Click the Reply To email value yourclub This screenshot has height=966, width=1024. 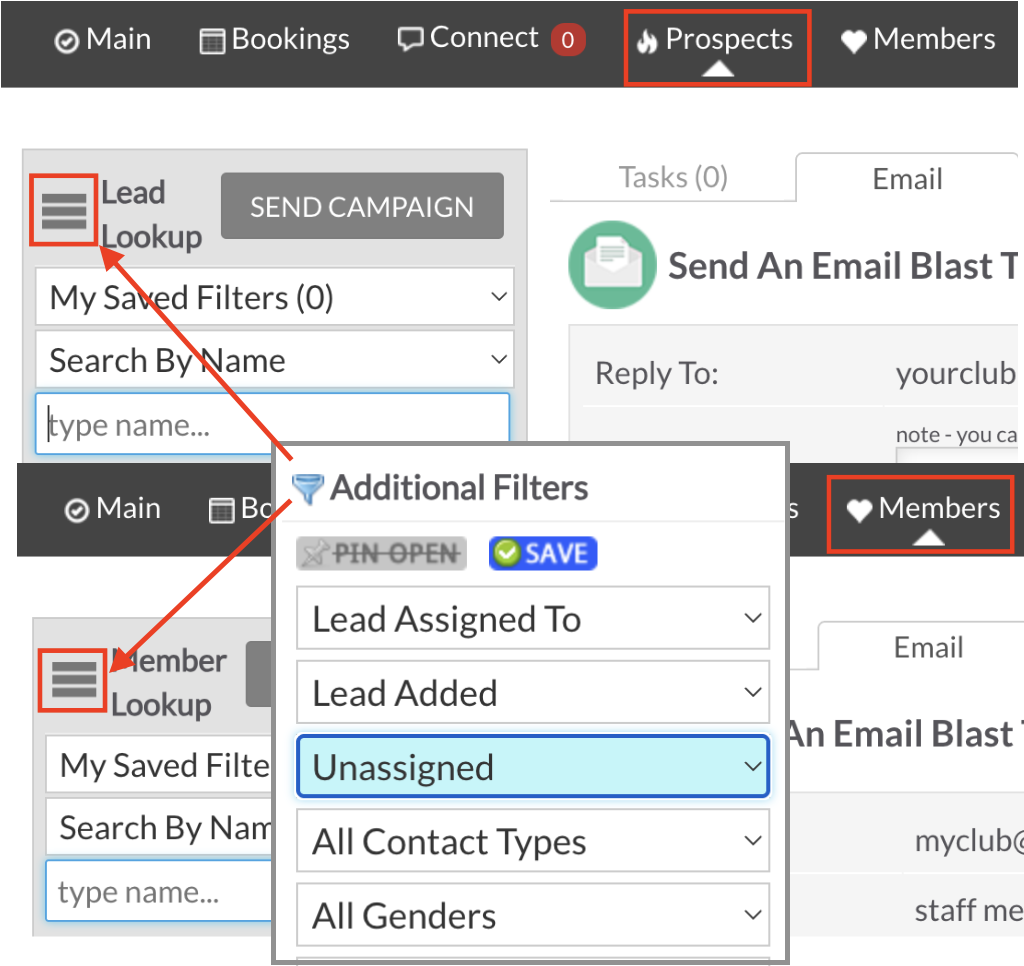pos(956,373)
